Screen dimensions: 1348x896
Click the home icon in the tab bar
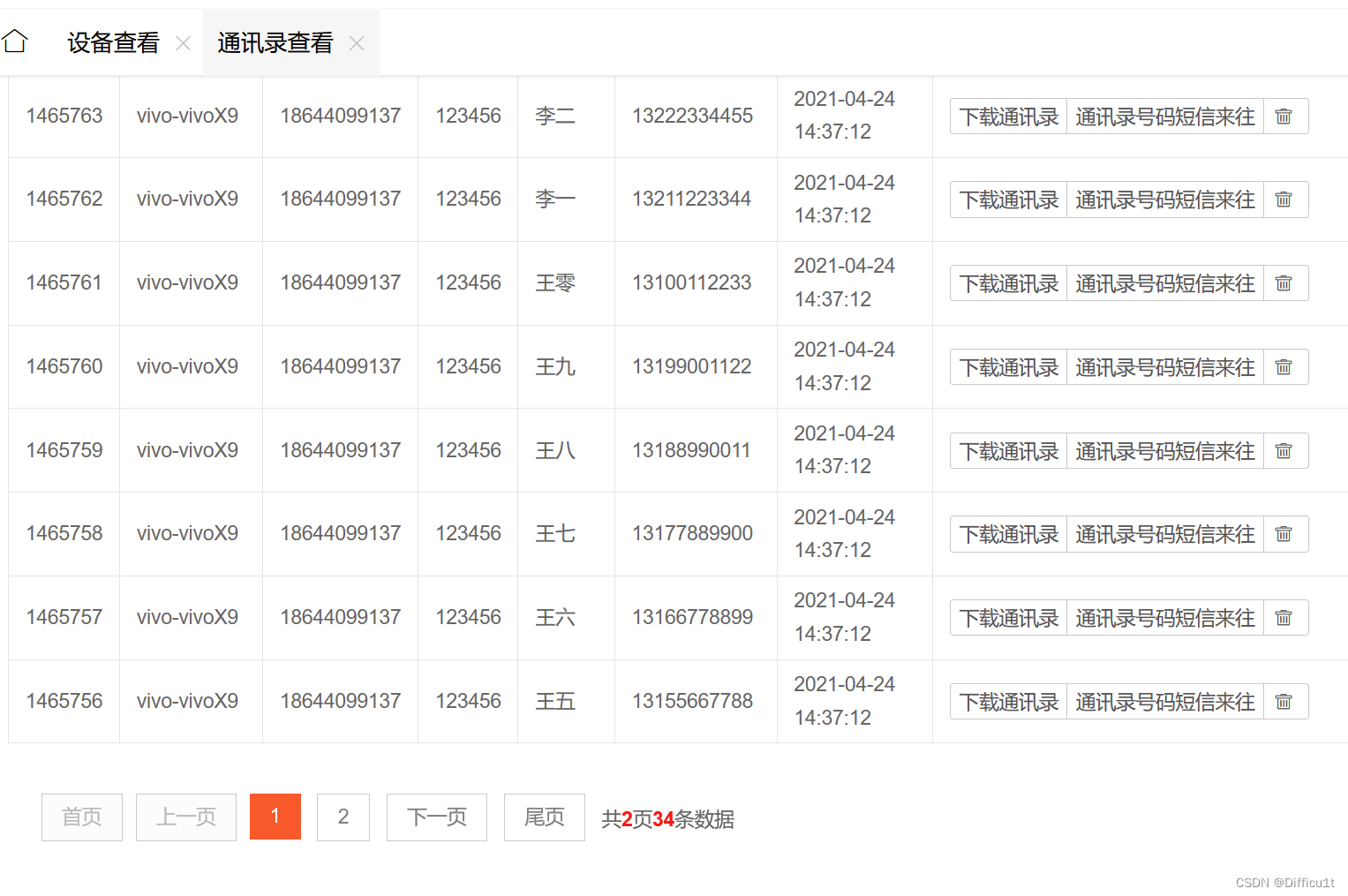15,41
